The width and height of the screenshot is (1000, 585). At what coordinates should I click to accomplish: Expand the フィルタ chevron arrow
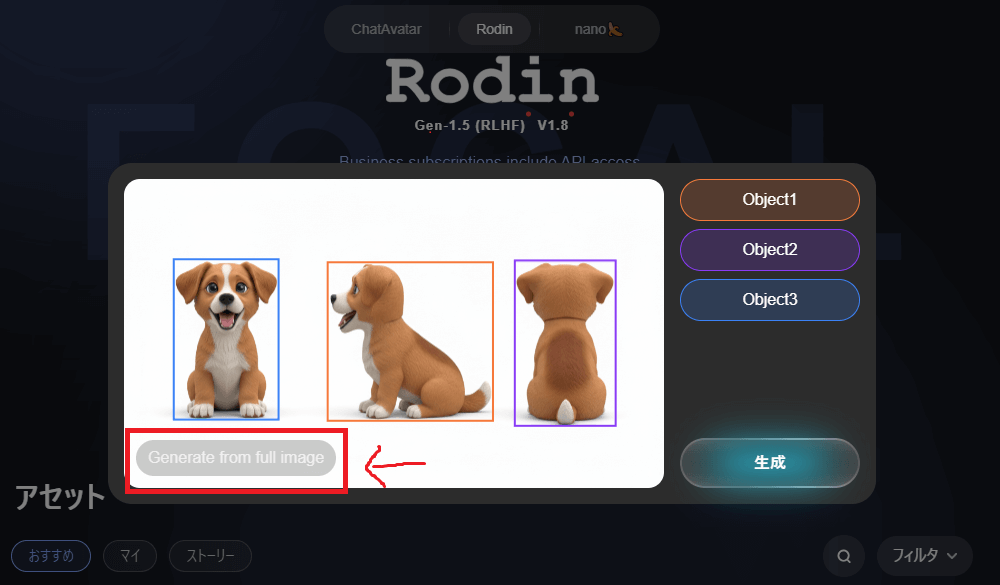pyautogui.click(x=952, y=556)
